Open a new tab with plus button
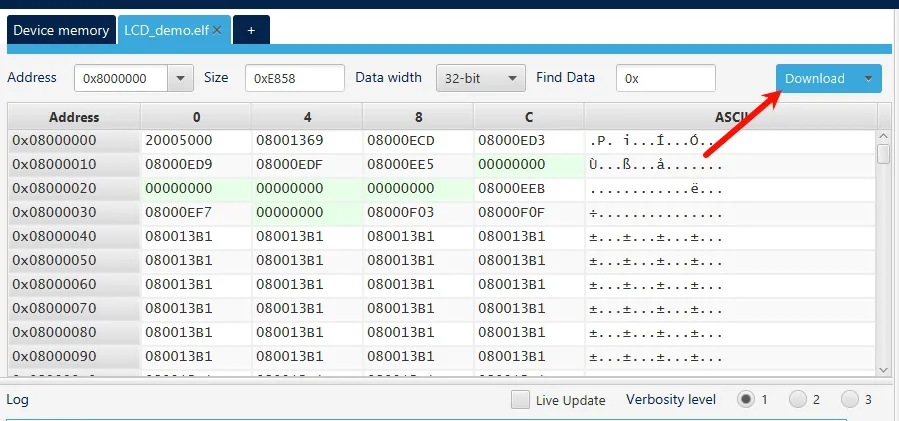 251,30
